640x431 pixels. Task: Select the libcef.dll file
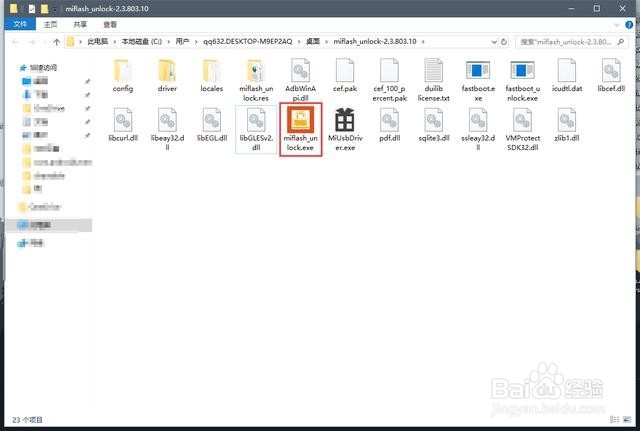coord(611,76)
